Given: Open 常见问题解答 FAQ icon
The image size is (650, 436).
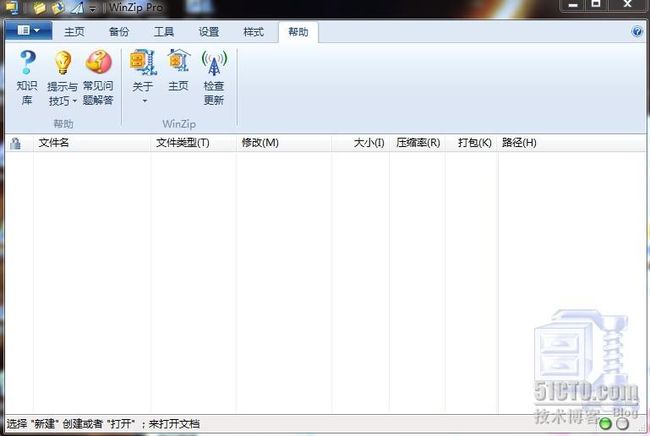Looking at the screenshot, I should click(x=98, y=62).
